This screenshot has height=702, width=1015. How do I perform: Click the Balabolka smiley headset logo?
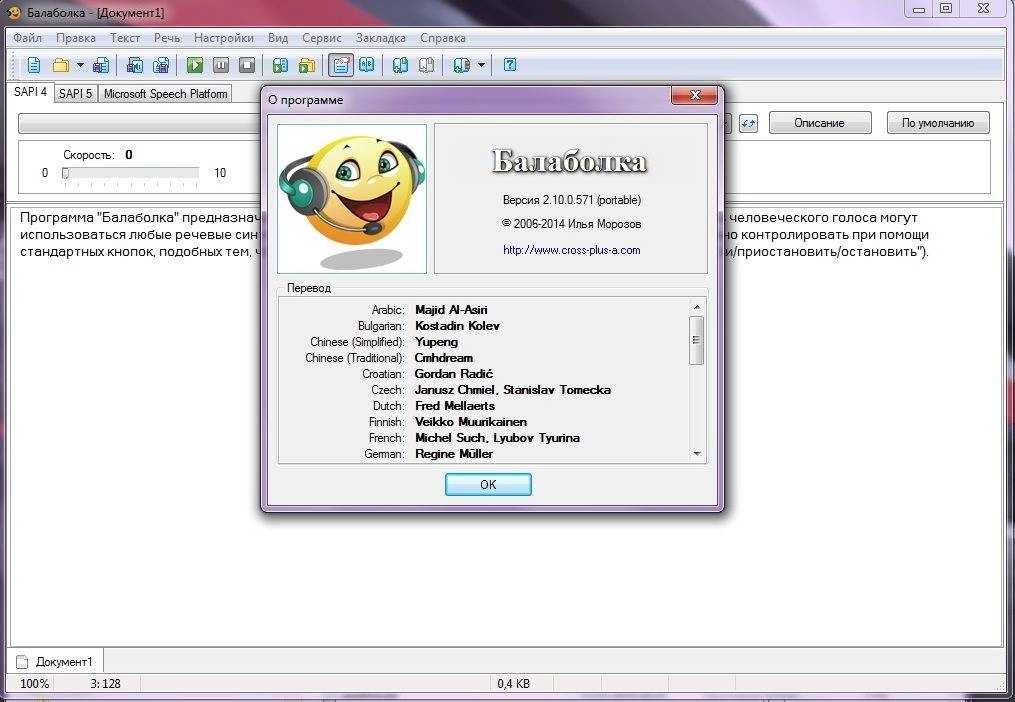tap(352, 199)
